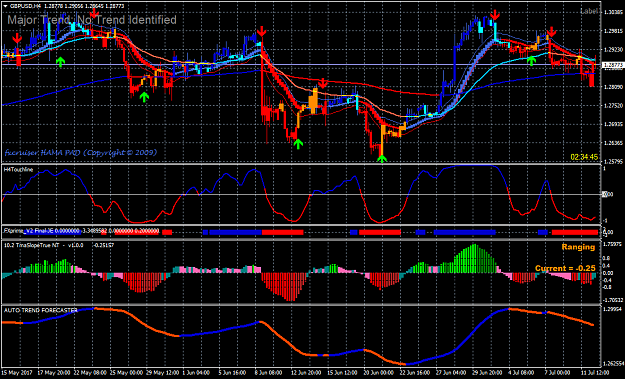This screenshot has width=625, height=379.
Task: Select green buy arrow under the late-May low
Action: pyautogui.click(x=144, y=96)
